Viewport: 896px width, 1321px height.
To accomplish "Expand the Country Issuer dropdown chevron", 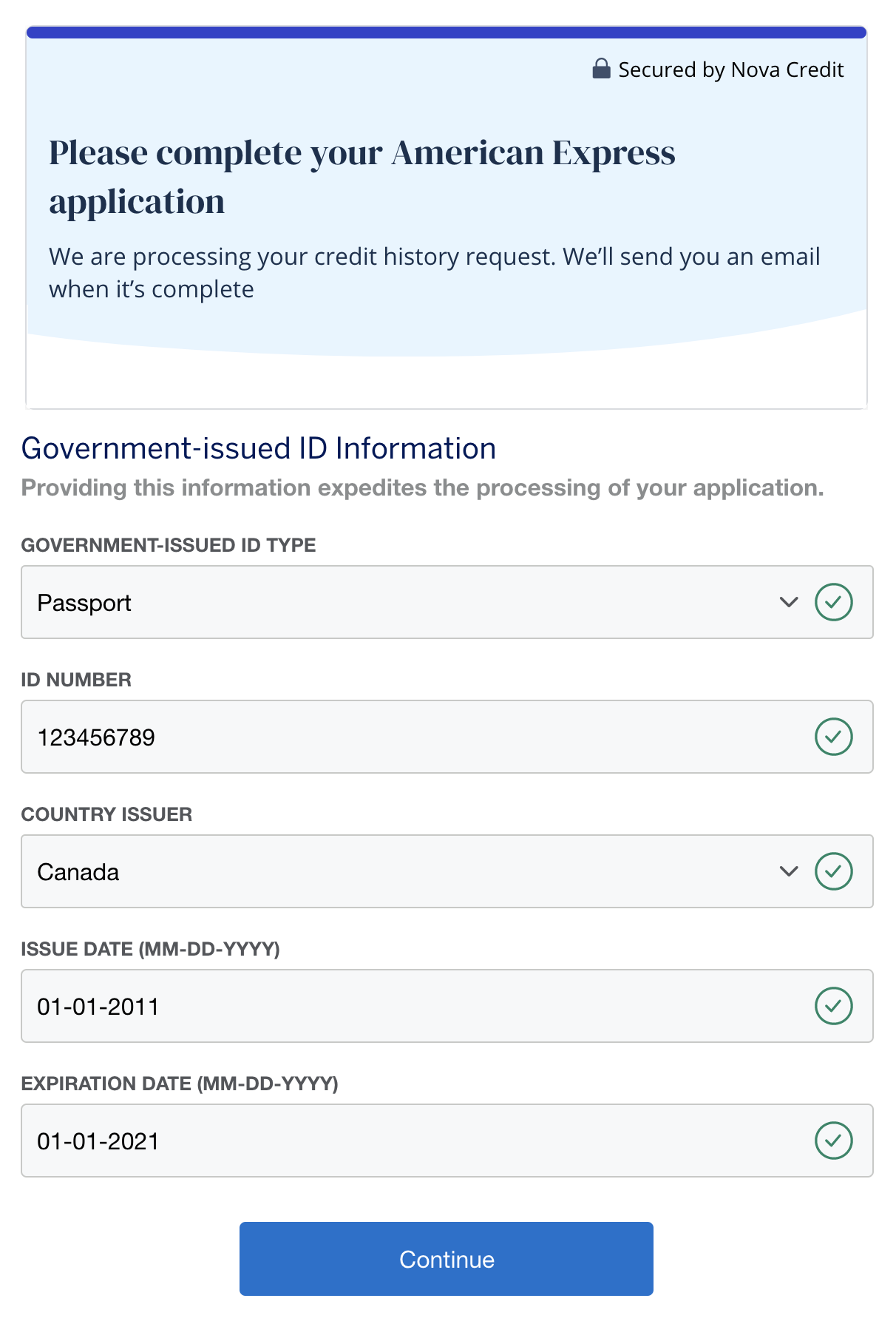I will coord(789,871).
